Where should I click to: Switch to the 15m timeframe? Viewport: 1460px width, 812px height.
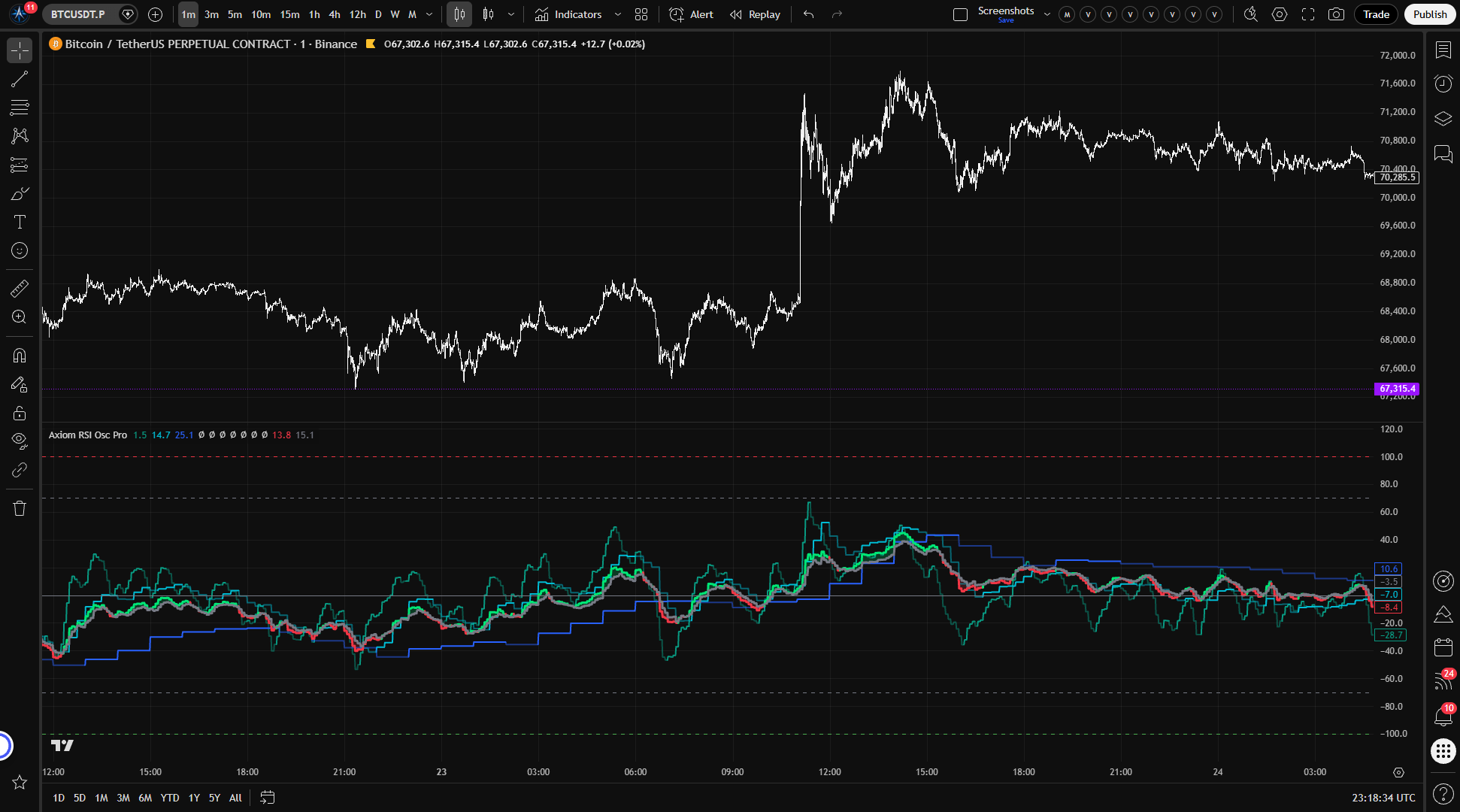289,14
